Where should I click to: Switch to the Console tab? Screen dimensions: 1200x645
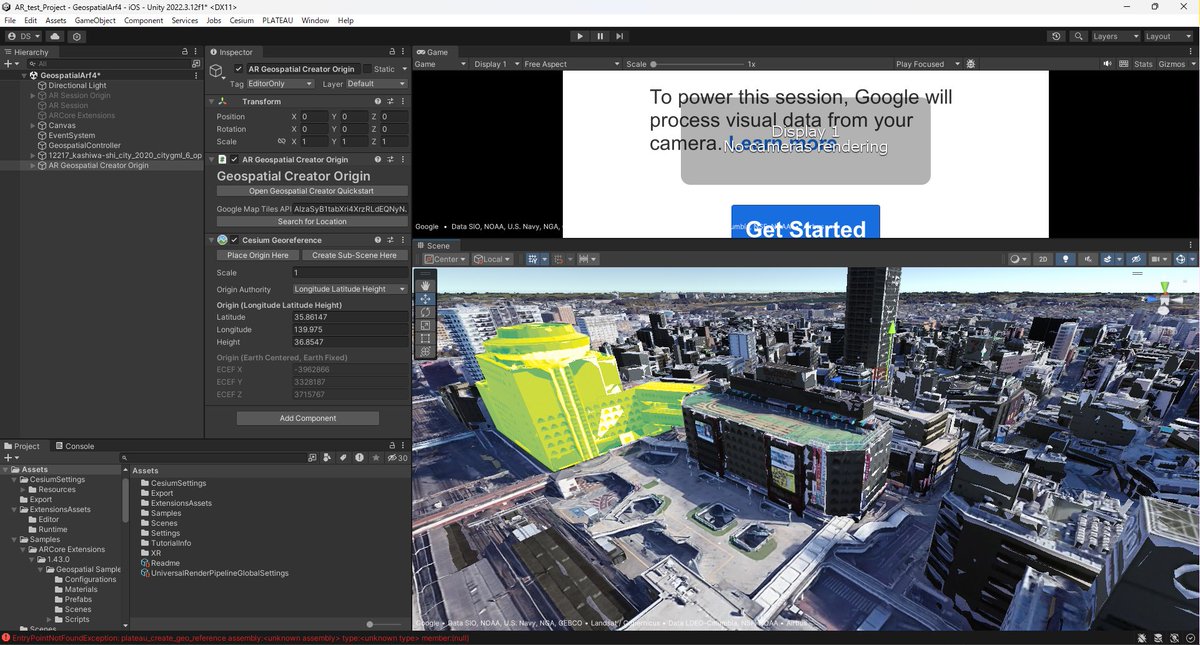(x=75, y=446)
